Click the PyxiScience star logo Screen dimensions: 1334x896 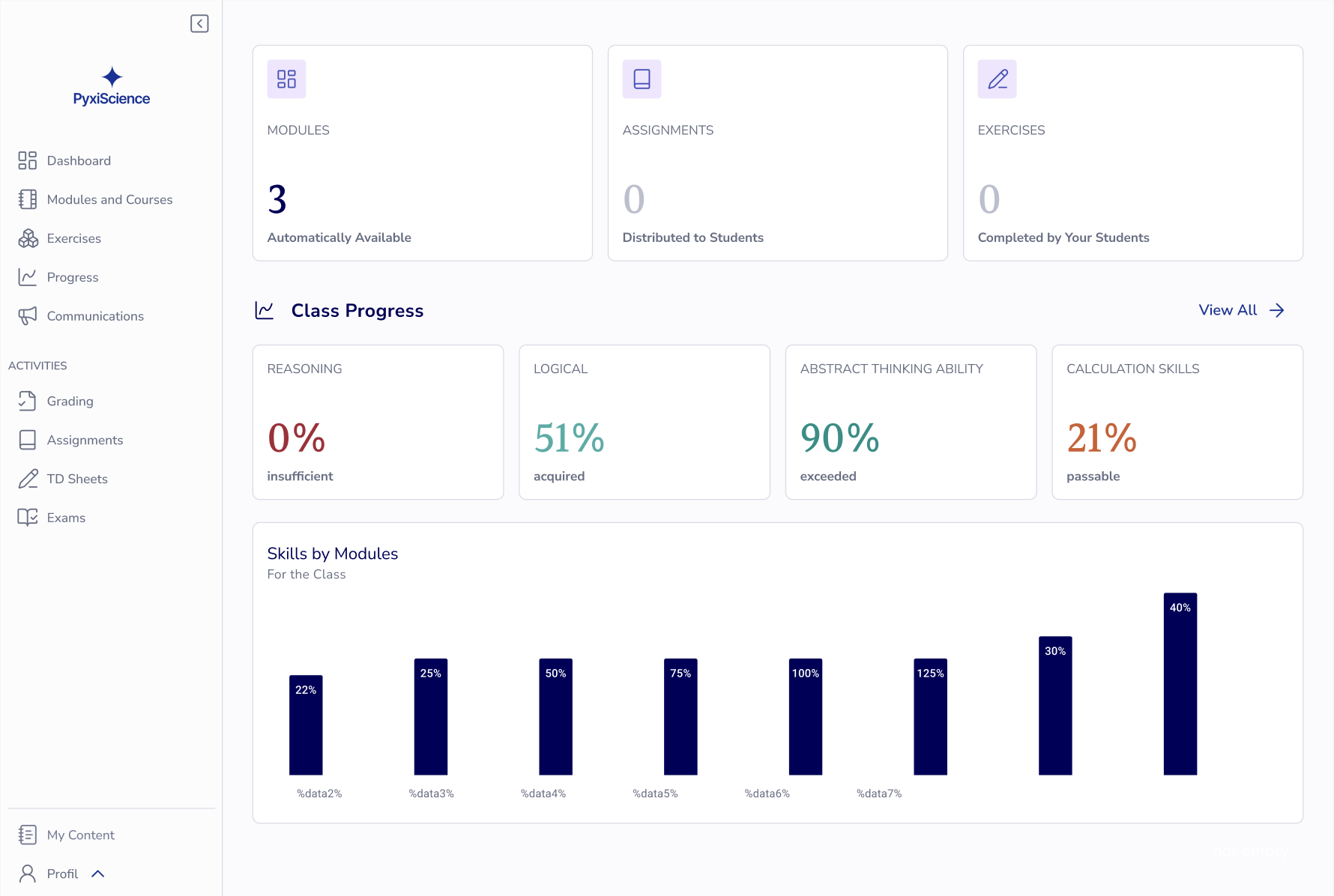(x=112, y=76)
